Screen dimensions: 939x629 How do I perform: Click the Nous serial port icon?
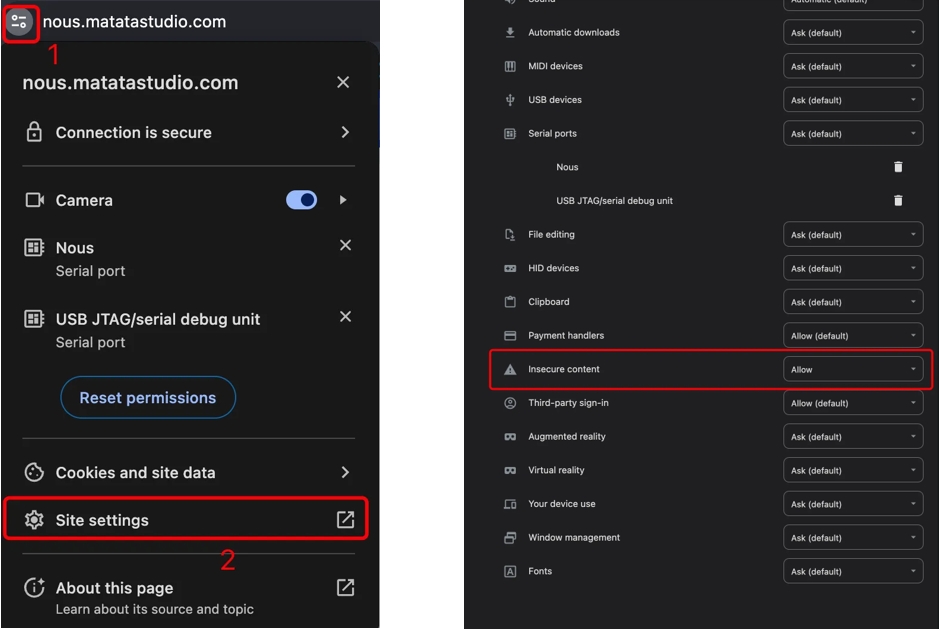coord(34,247)
